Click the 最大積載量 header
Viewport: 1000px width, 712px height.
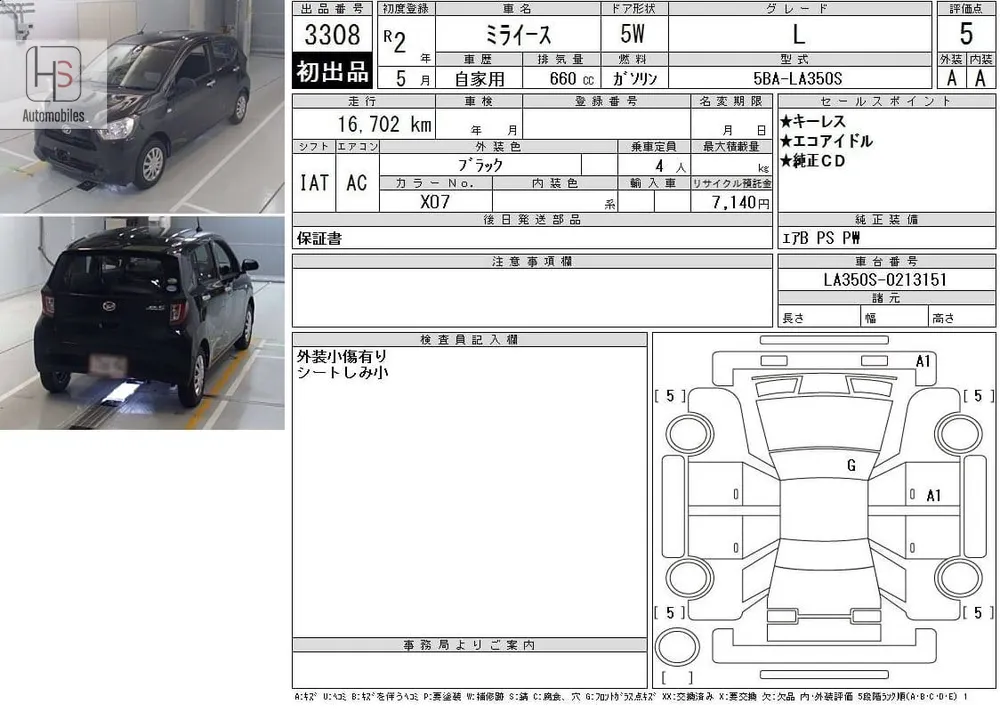[732, 147]
